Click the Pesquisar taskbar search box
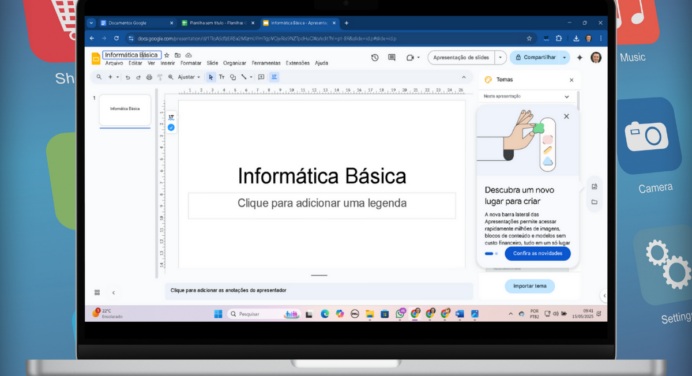This screenshot has width=692, height=376. point(264,314)
